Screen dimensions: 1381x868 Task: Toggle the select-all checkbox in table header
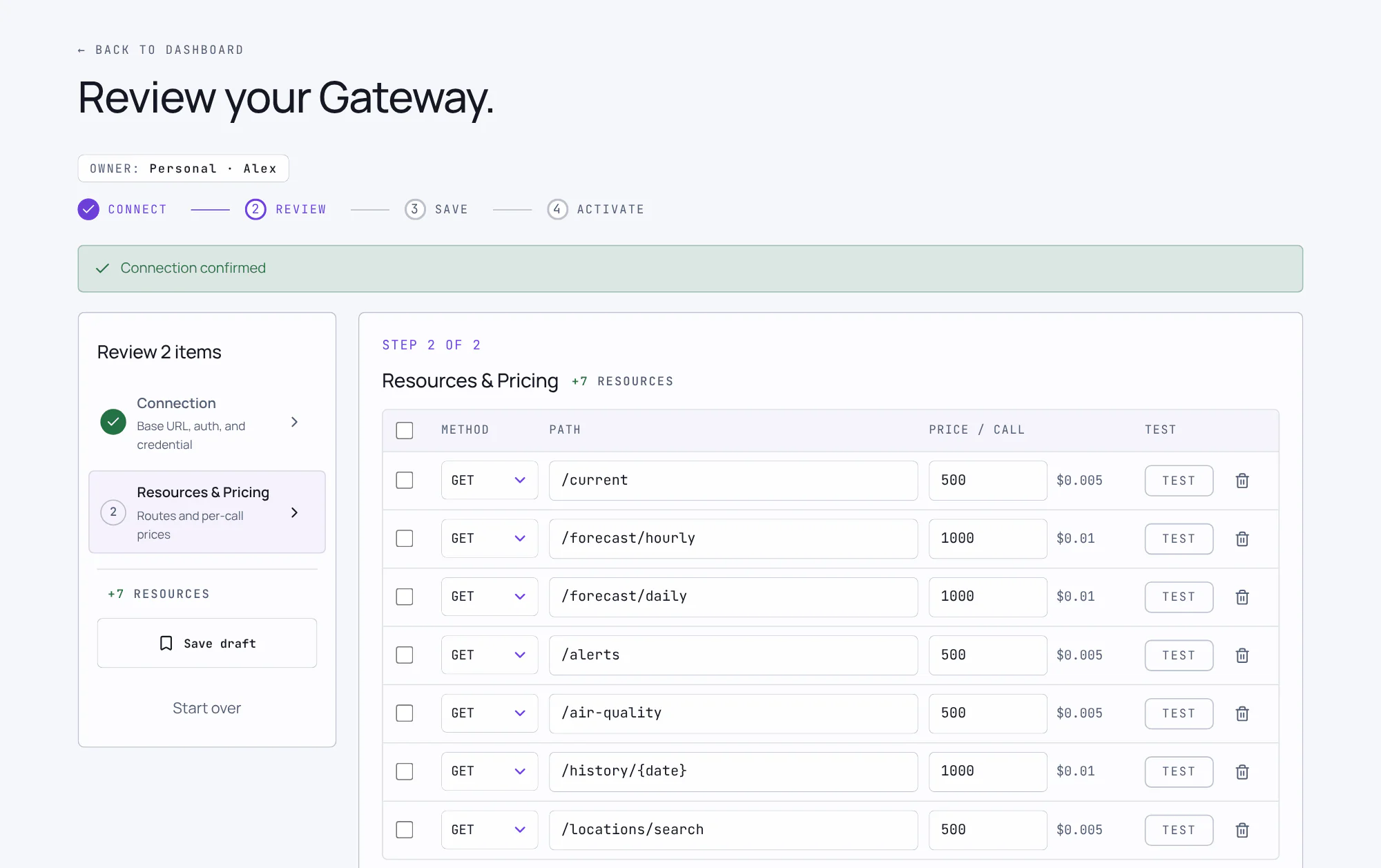tap(405, 430)
